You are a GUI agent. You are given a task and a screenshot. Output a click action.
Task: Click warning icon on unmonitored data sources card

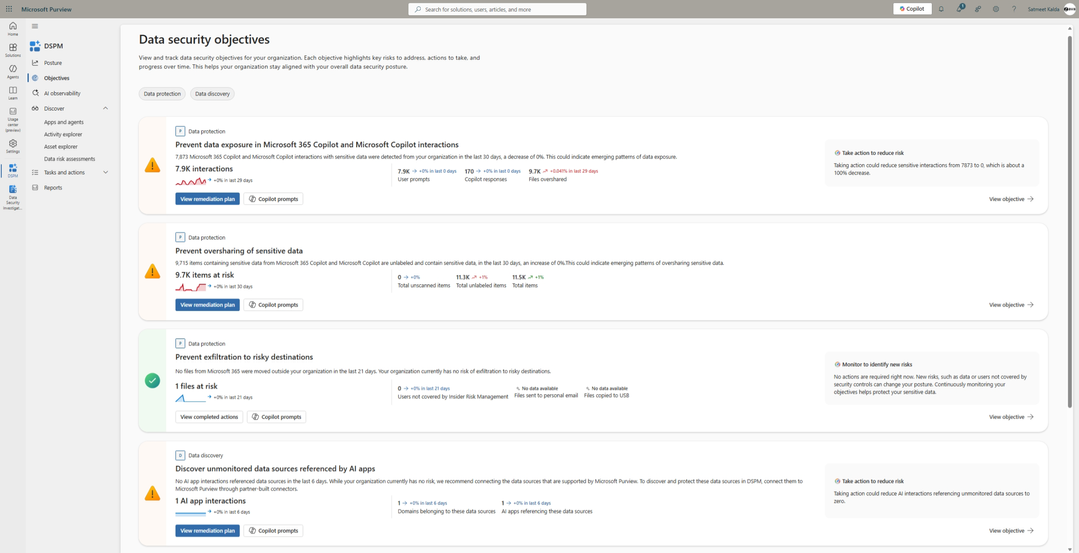(152, 493)
